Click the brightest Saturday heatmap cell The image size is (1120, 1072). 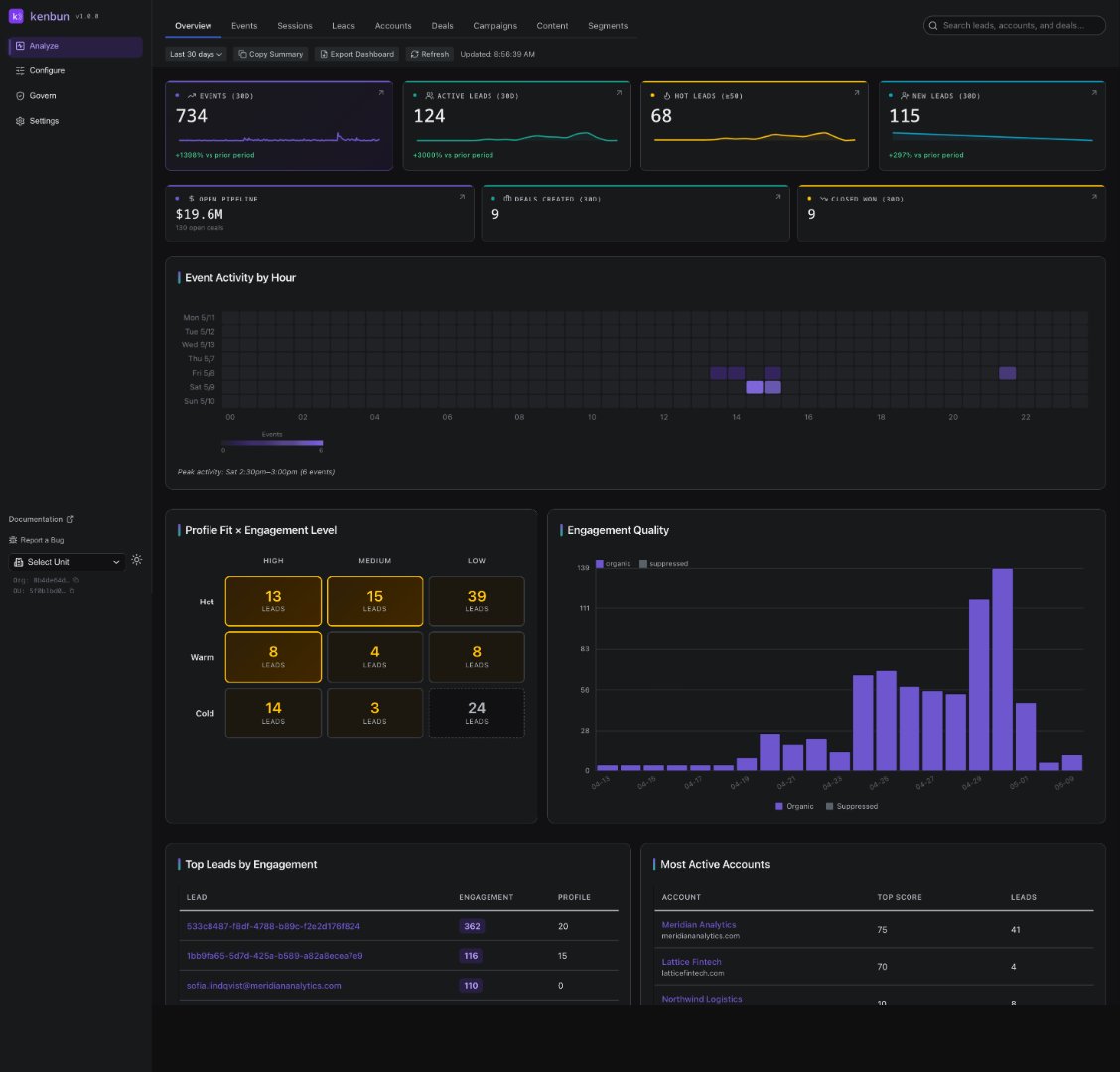(x=755, y=387)
